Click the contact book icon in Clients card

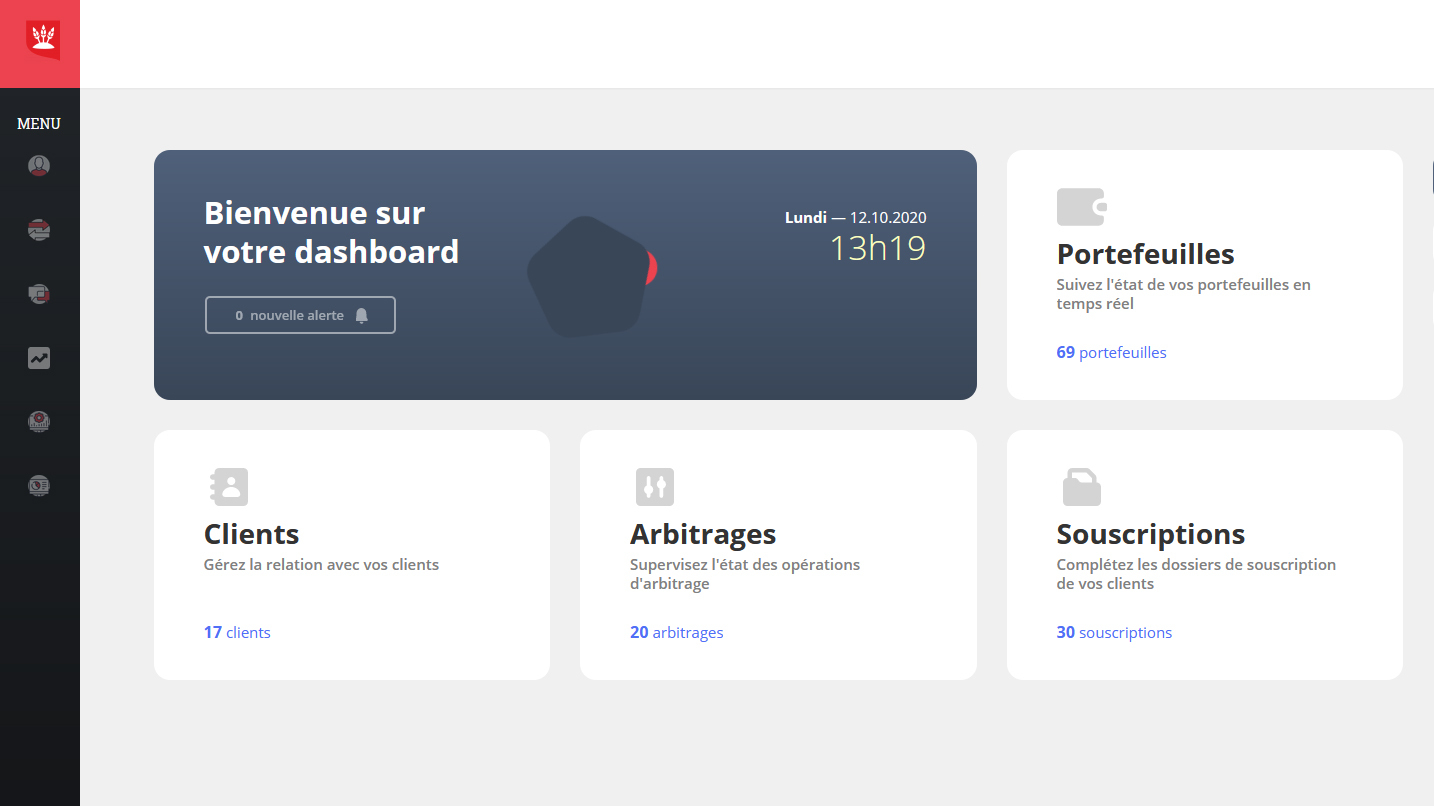point(229,487)
